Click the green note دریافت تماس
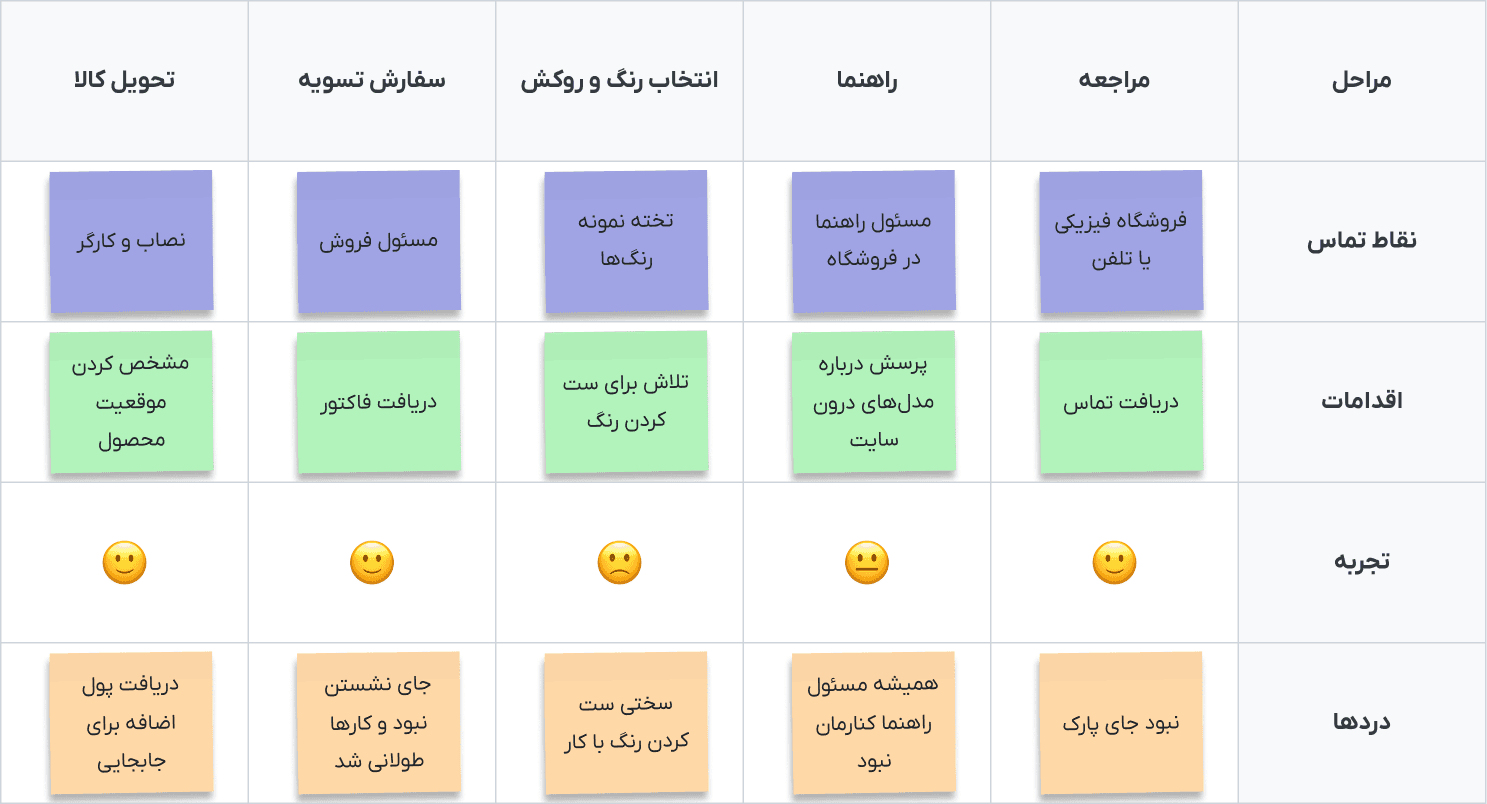This screenshot has width=1487, height=804. click(1120, 402)
